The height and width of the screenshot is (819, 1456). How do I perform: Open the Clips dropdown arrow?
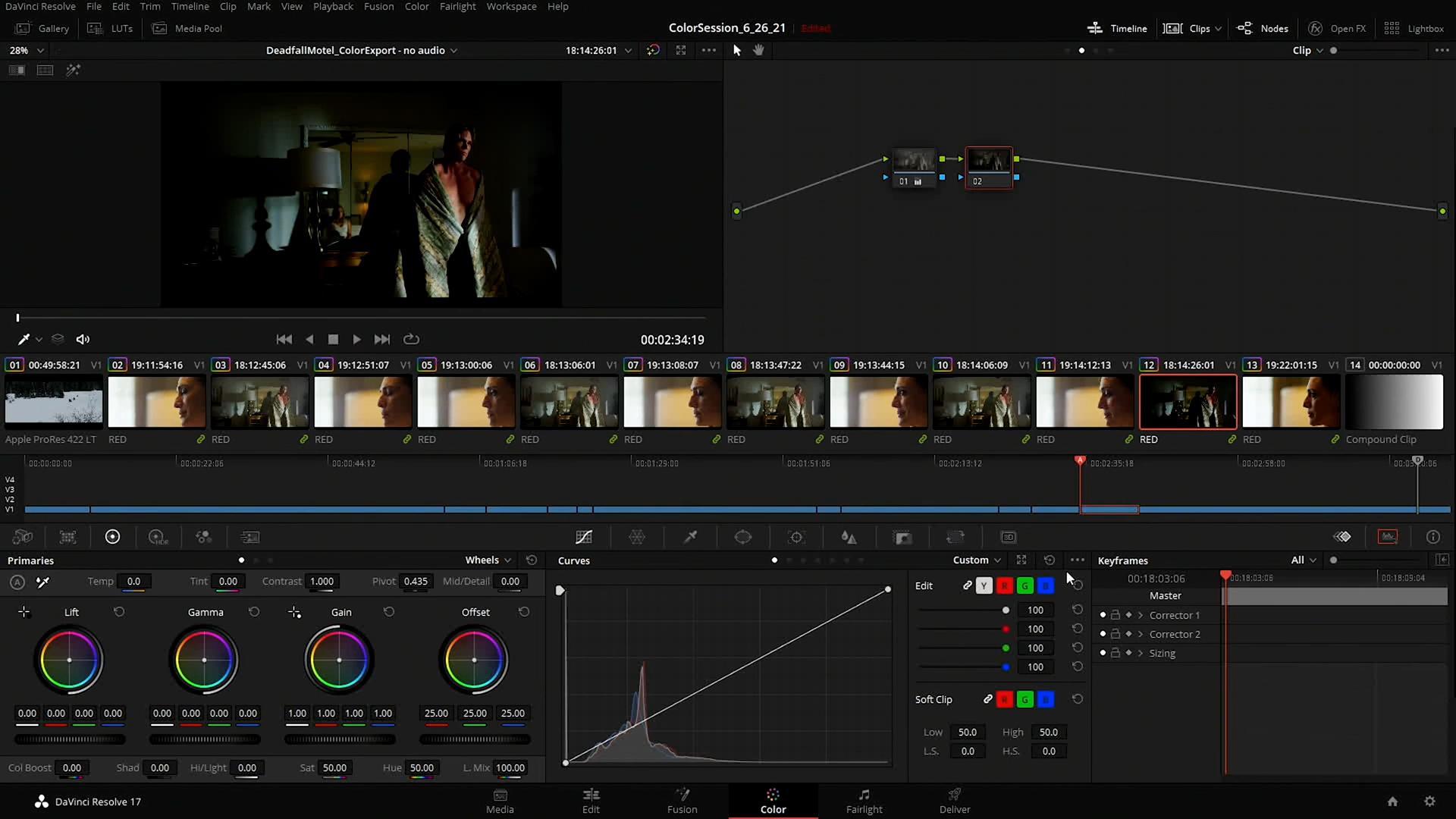tap(1218, 28)
